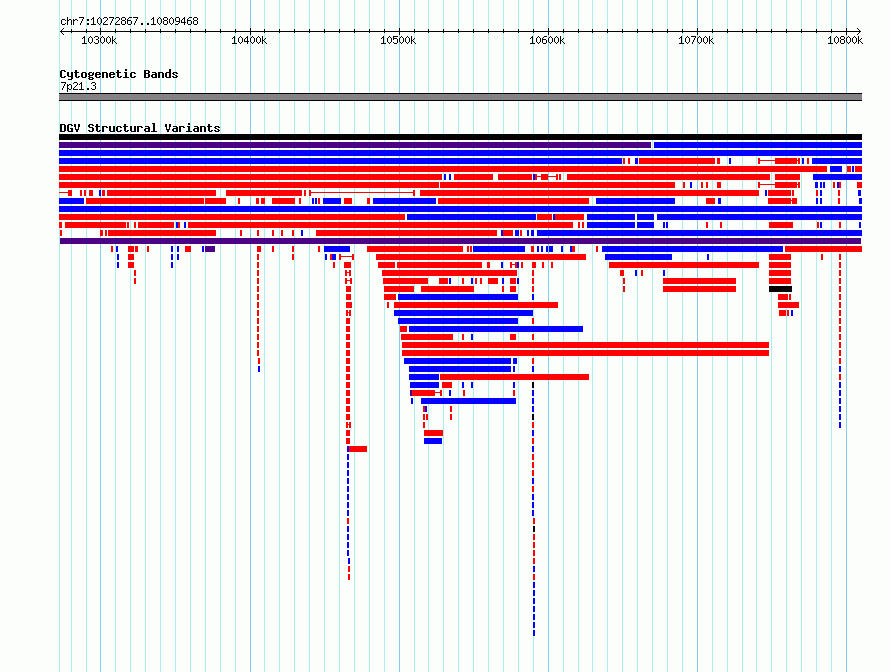The image size is (890, 672).
Task: Click the 10400k ruler tick label
Action: pos(249,40)
